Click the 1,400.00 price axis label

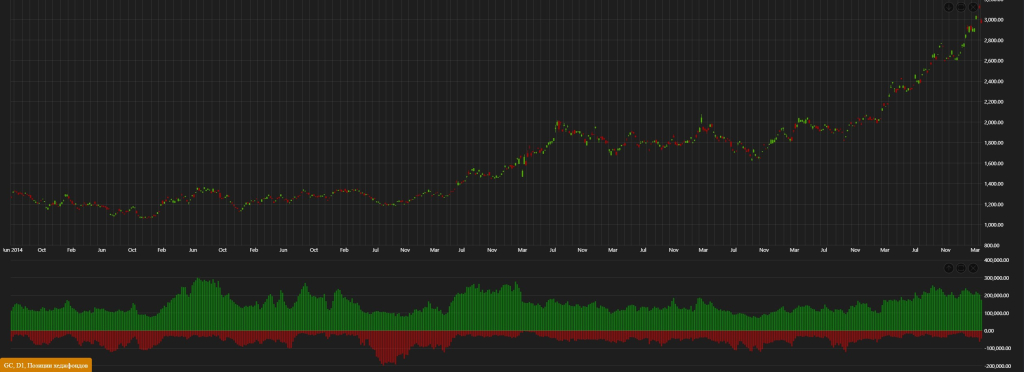[x=993, y=184]
